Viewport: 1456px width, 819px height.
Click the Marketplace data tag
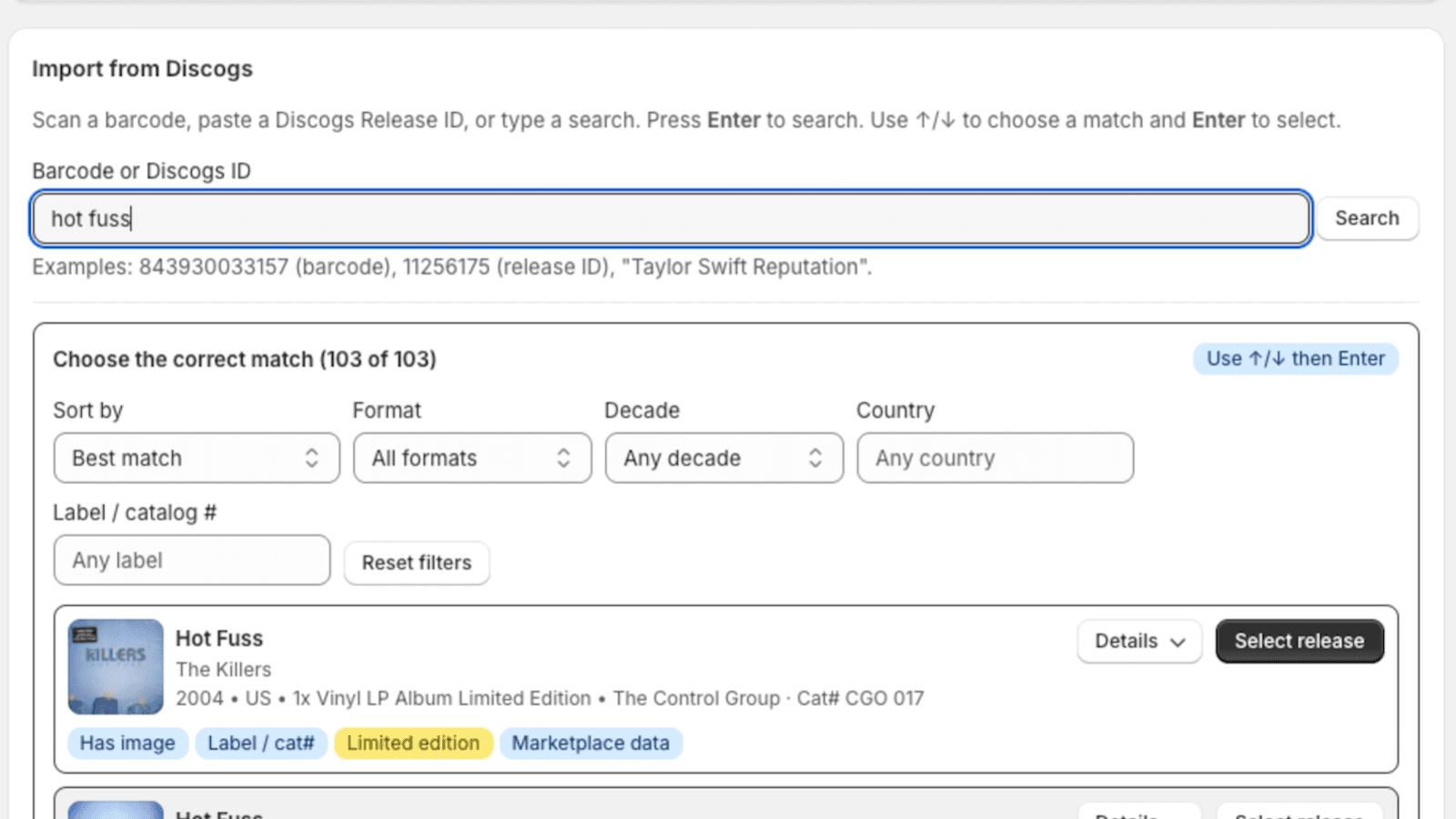pyautogui.click(x=591, y=743)
